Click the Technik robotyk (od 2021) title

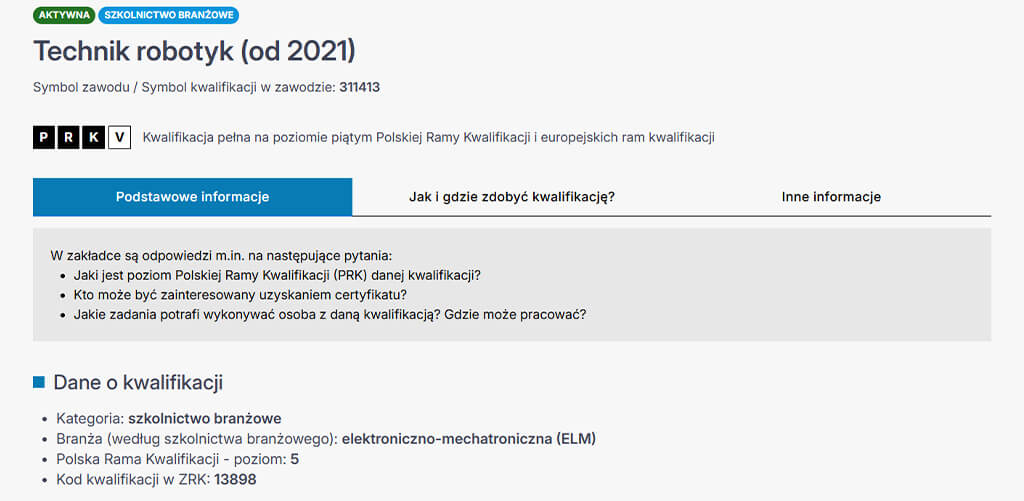[x=194, y=51]
